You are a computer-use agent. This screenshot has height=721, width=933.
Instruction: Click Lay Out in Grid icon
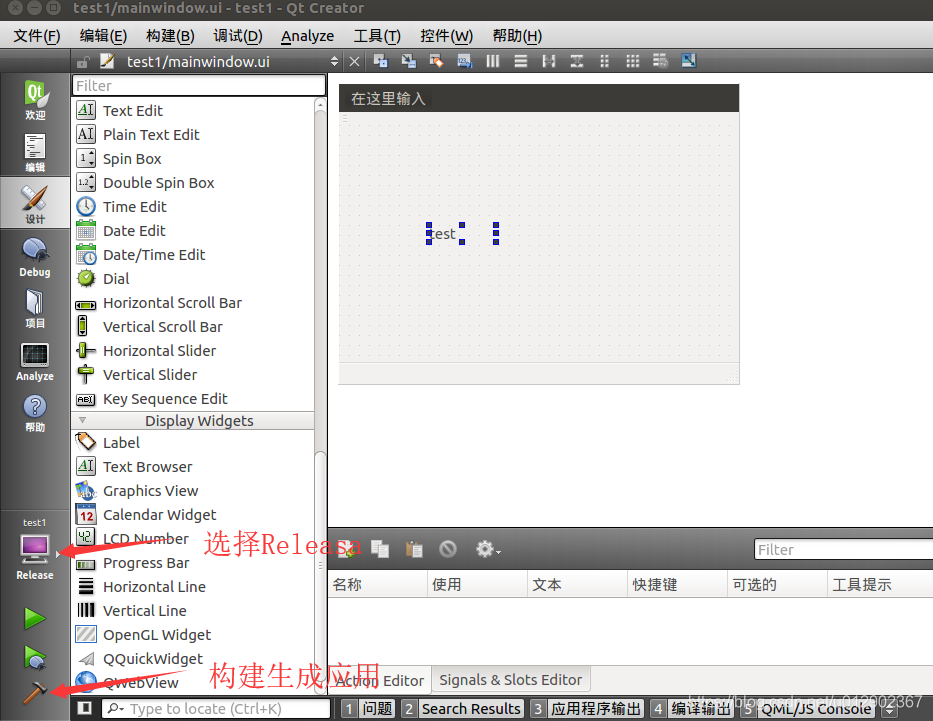[x=632, y=61]
